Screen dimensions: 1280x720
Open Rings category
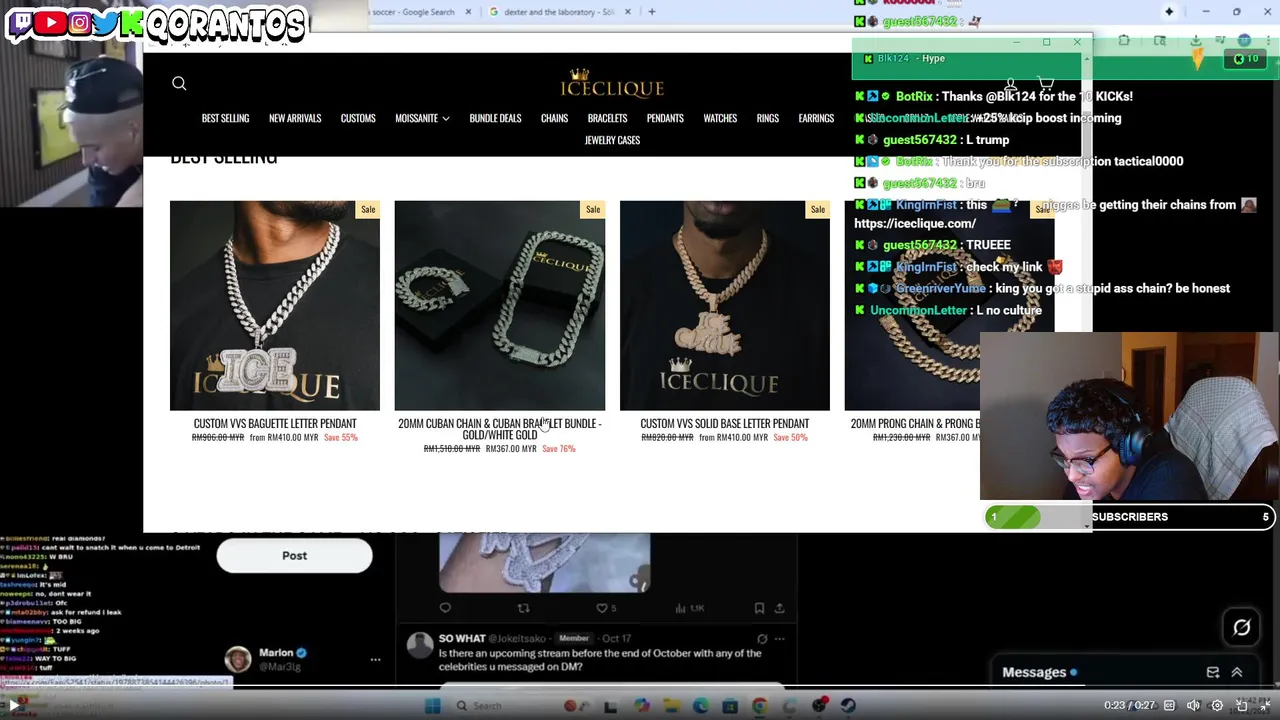pos(768,118)
